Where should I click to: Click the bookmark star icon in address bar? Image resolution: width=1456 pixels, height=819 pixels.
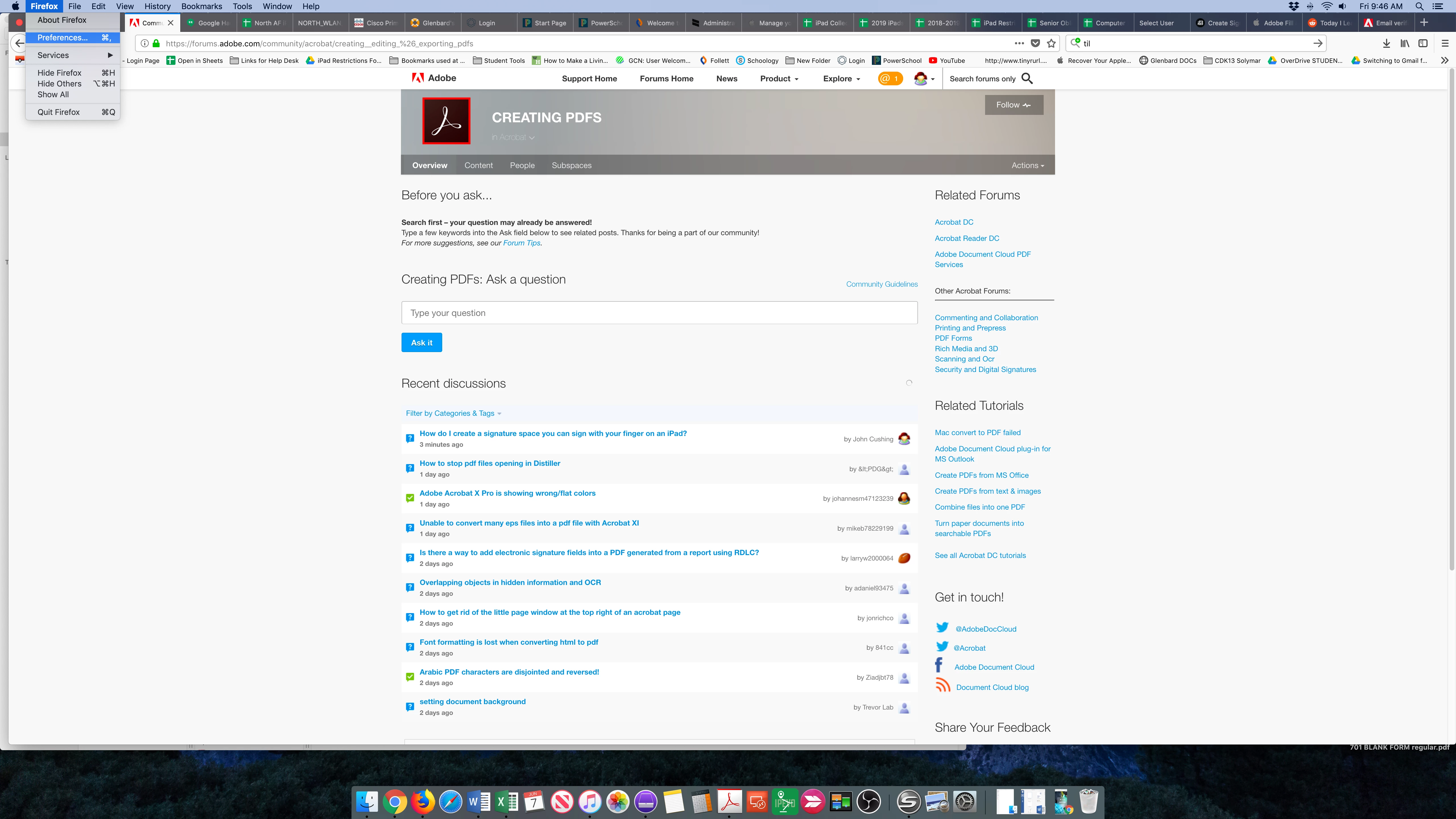click(1051, 44)
